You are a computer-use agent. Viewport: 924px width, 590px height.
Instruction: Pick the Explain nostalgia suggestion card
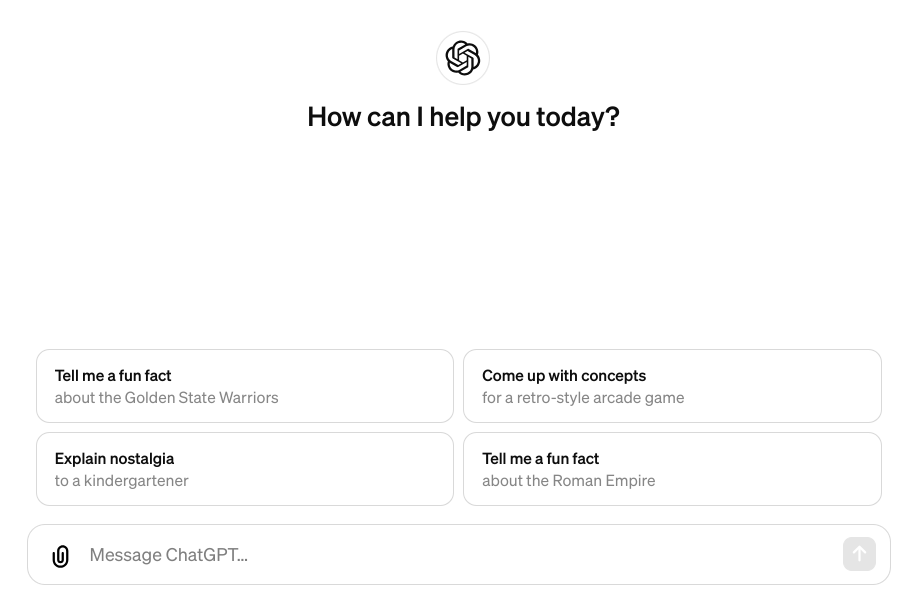[245, 469]
